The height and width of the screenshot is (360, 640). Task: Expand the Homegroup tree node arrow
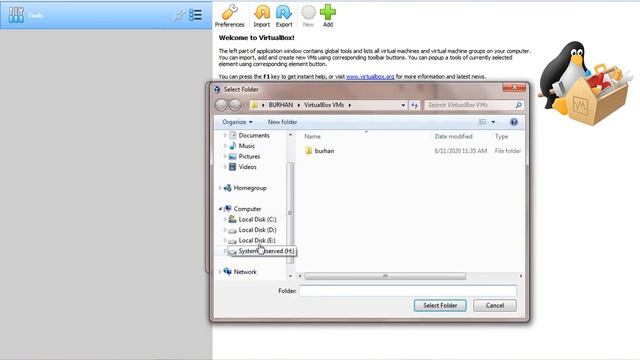pos(220,188)
